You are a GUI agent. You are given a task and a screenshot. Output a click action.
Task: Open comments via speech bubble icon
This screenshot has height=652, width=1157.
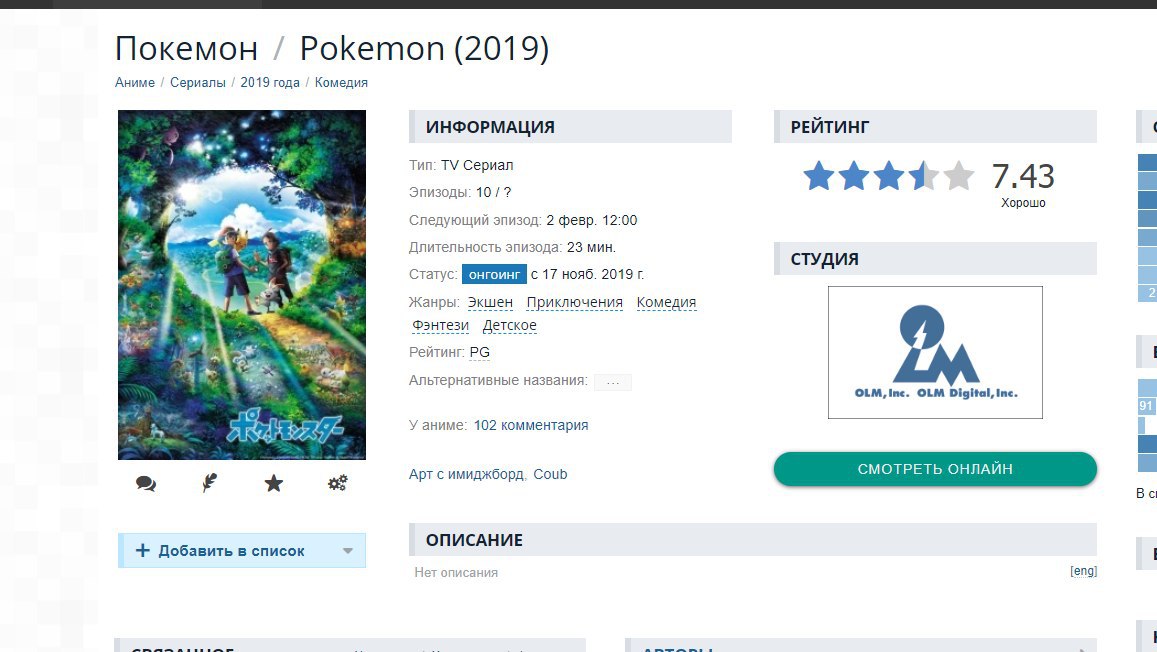[x=146, y=483]
